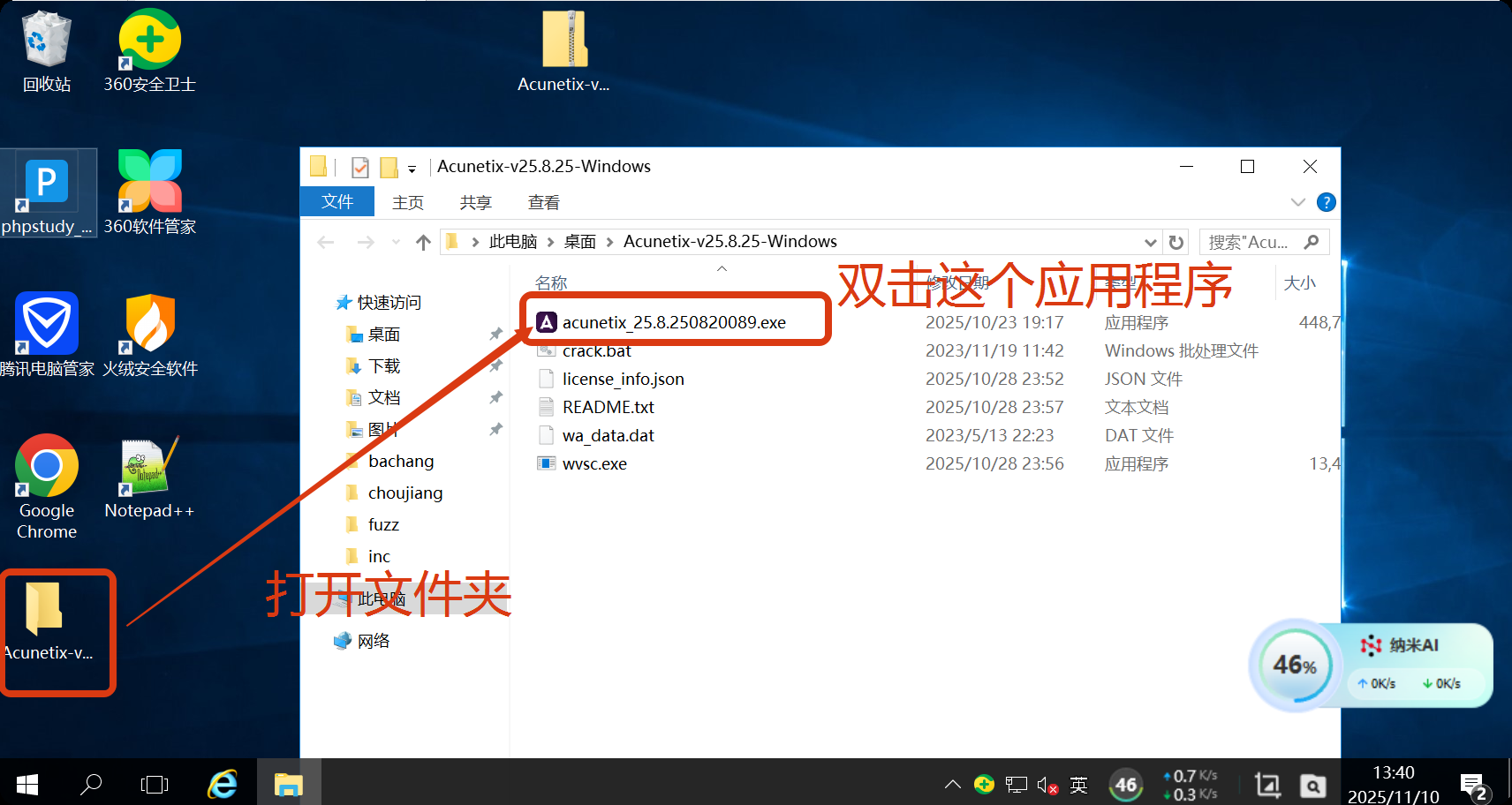Click the search box in Explorer

coord(1254,242)
